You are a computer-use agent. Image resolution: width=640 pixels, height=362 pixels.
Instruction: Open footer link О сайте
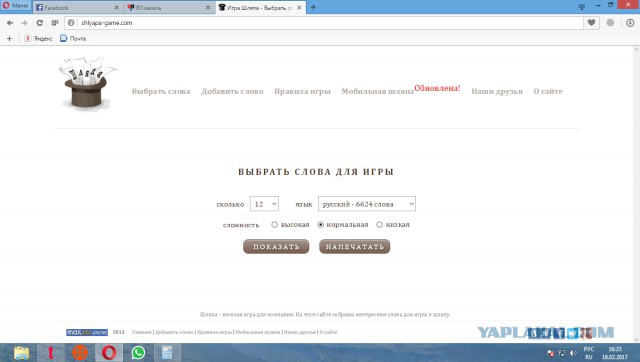pos(329,332)
